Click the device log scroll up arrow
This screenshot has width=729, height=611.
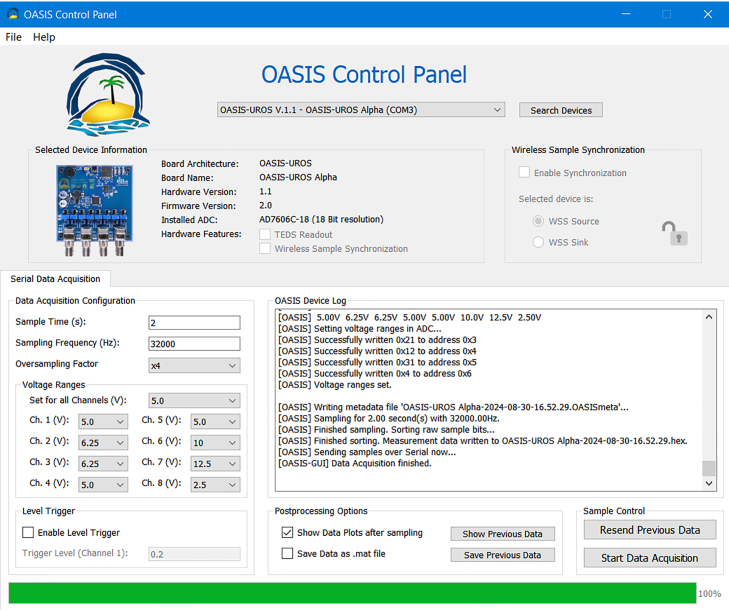click(x=709, y=317)
